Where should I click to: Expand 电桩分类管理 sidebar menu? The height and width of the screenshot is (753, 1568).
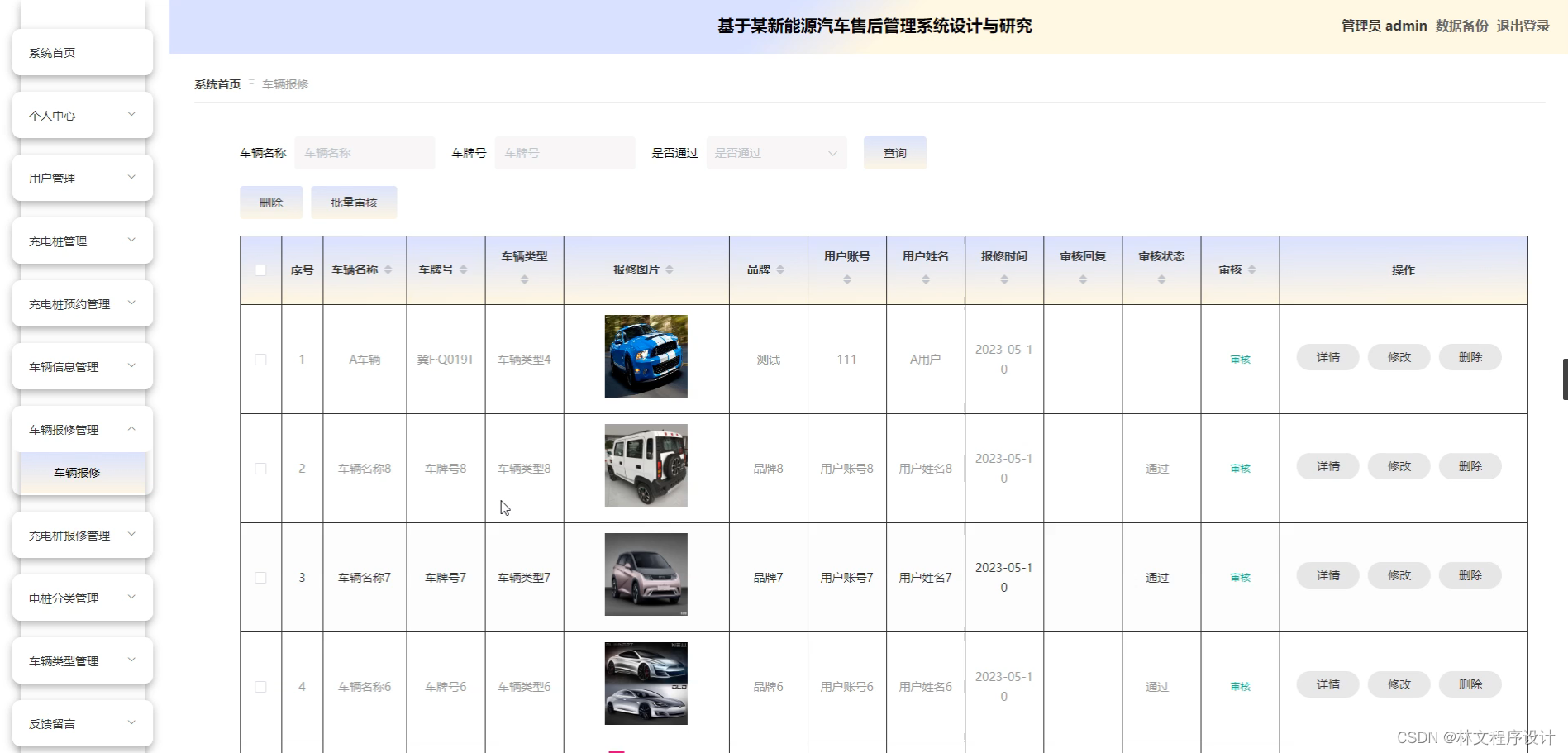(83, 598)
